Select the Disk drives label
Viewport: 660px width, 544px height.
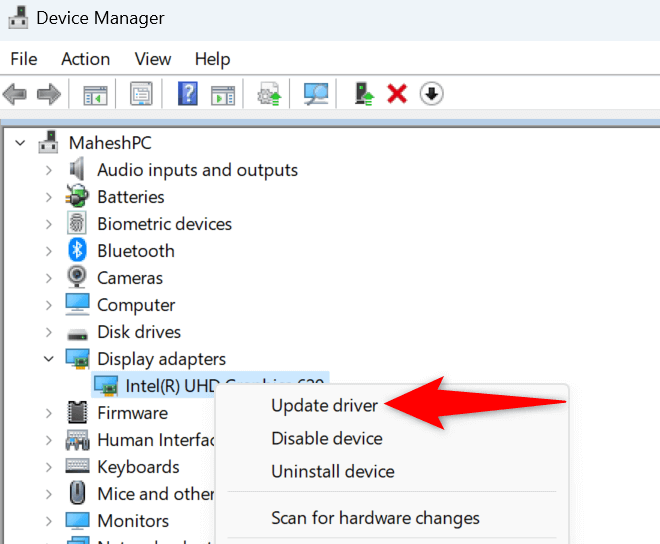pyautogui.click(x=139, y=332)
